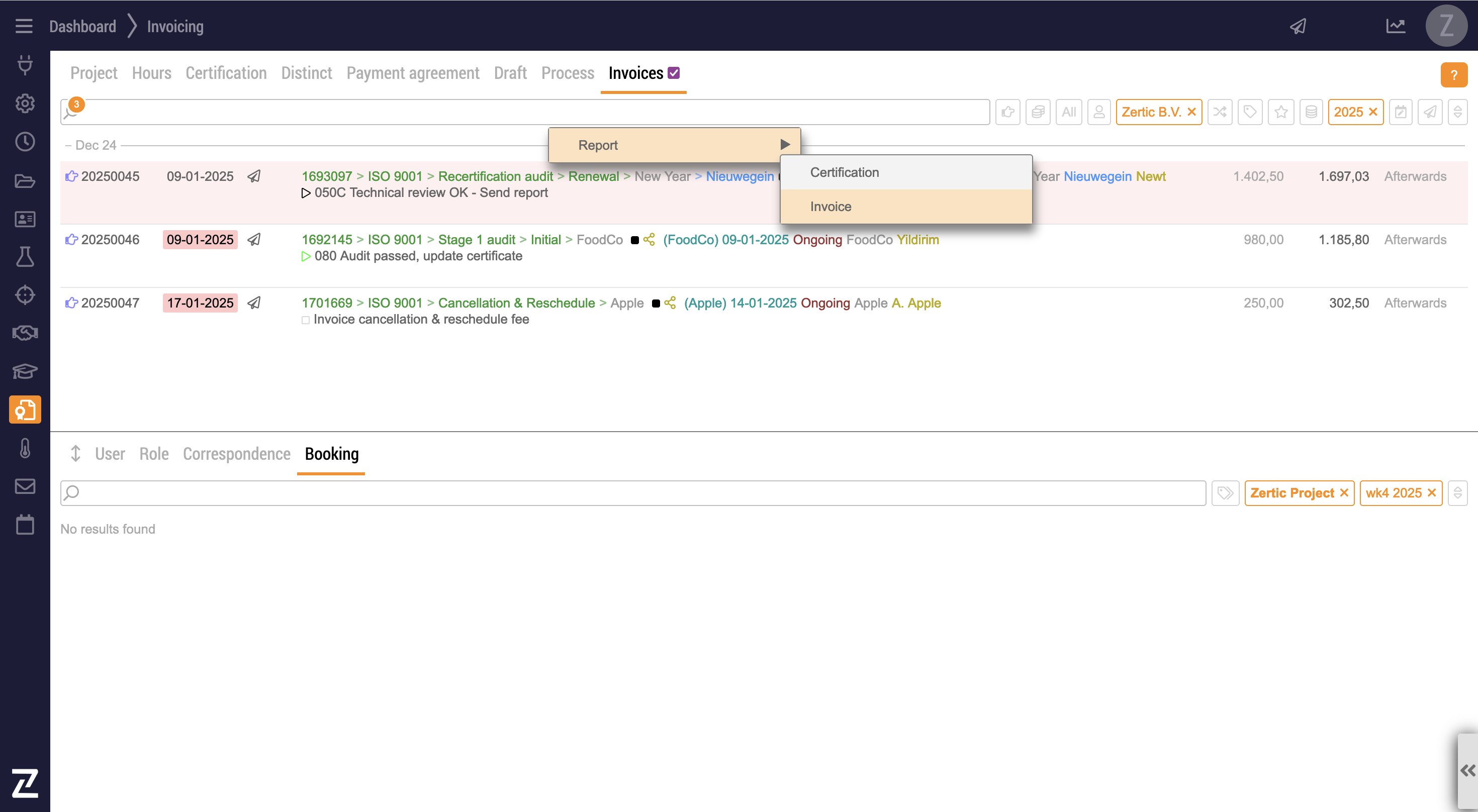Click the plug icon in the sidebar
This screenshot has width=1478, height=812.
coord(25,65)
